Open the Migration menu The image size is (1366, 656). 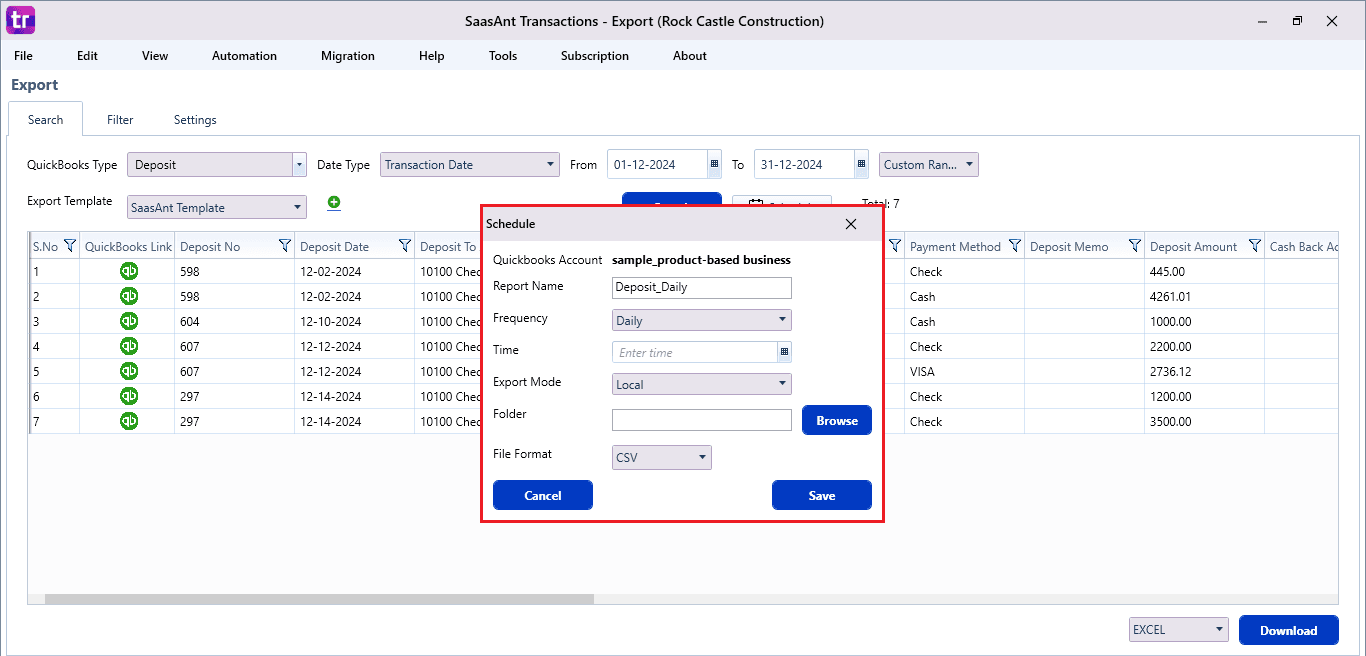pos(348,56)
